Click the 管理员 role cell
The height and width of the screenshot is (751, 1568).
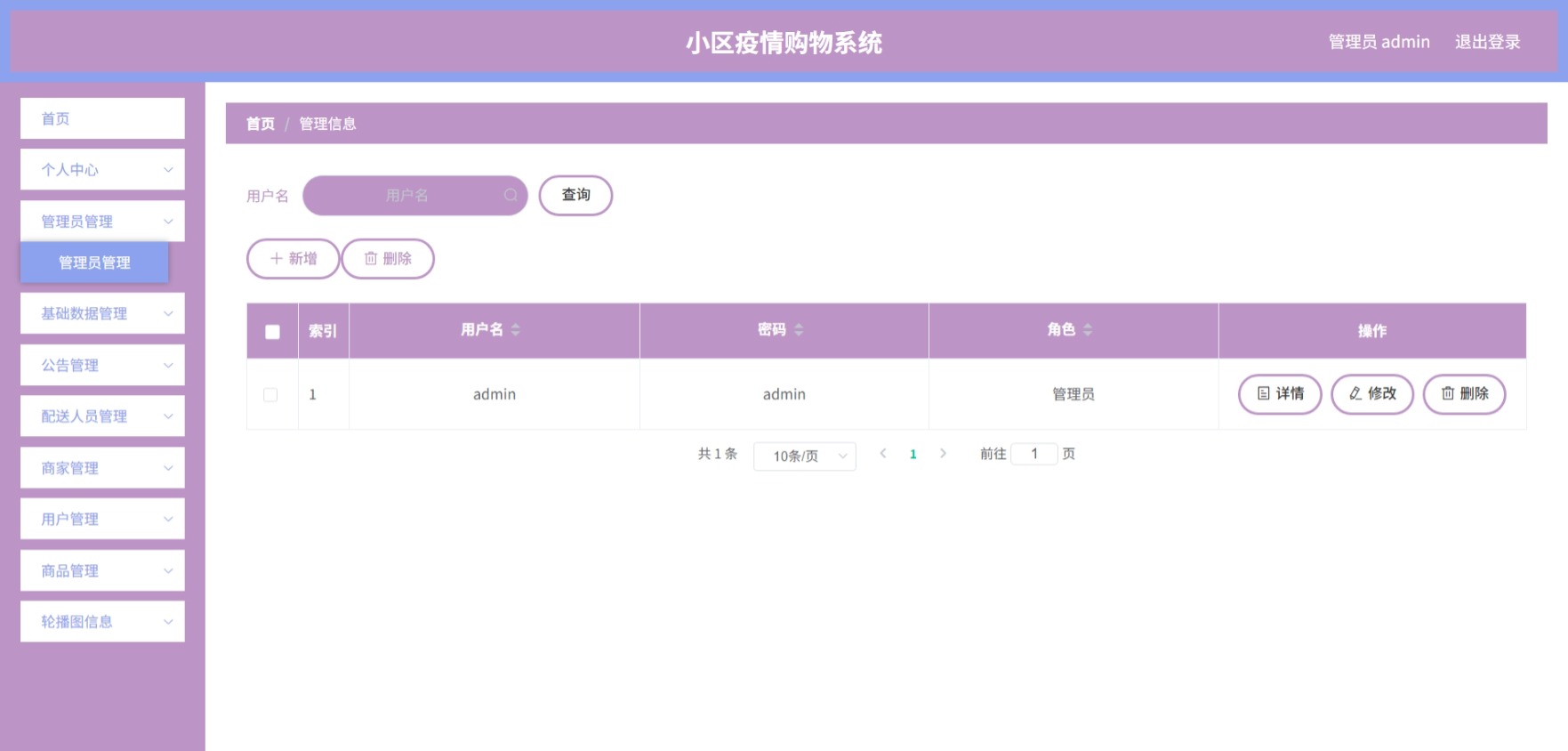1073,394
